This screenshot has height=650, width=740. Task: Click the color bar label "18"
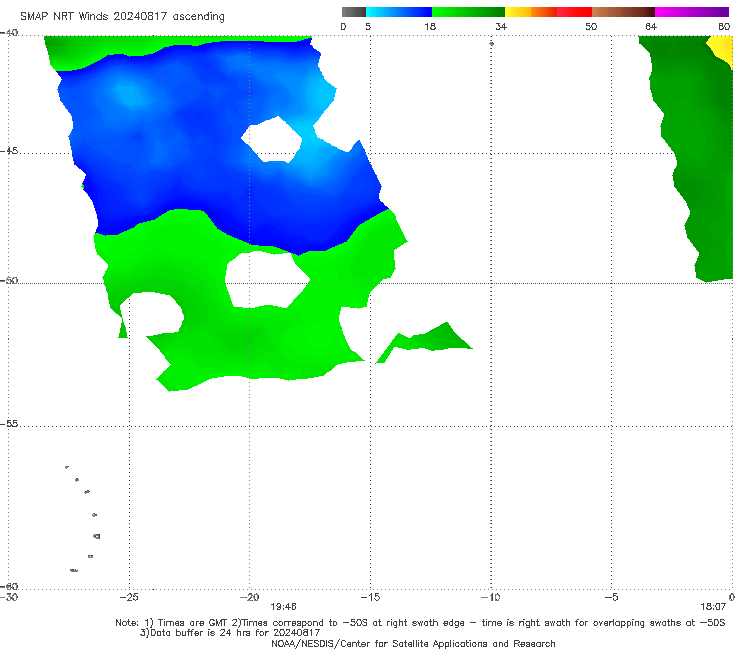pos(430,27)
